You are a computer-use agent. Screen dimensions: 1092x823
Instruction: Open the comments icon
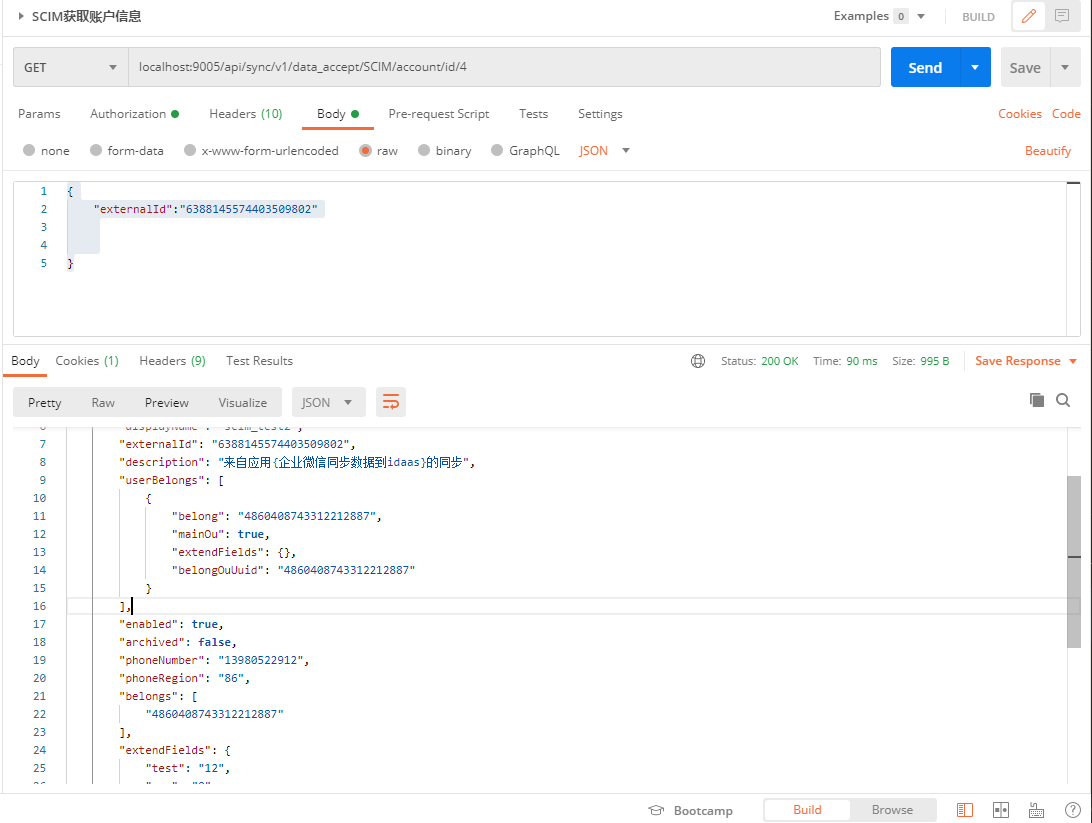(x=1062, y=16)
